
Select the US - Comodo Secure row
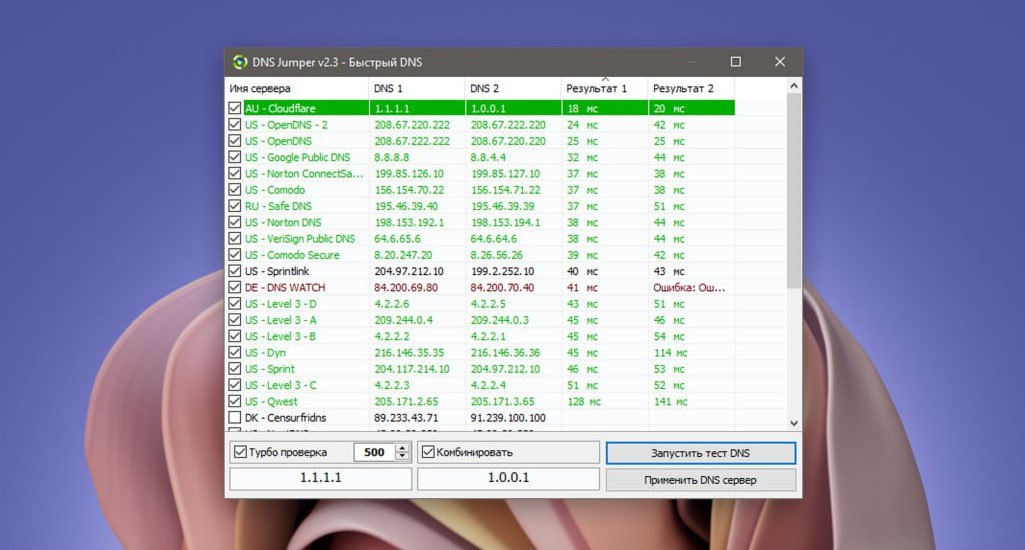tap(480, 255)
